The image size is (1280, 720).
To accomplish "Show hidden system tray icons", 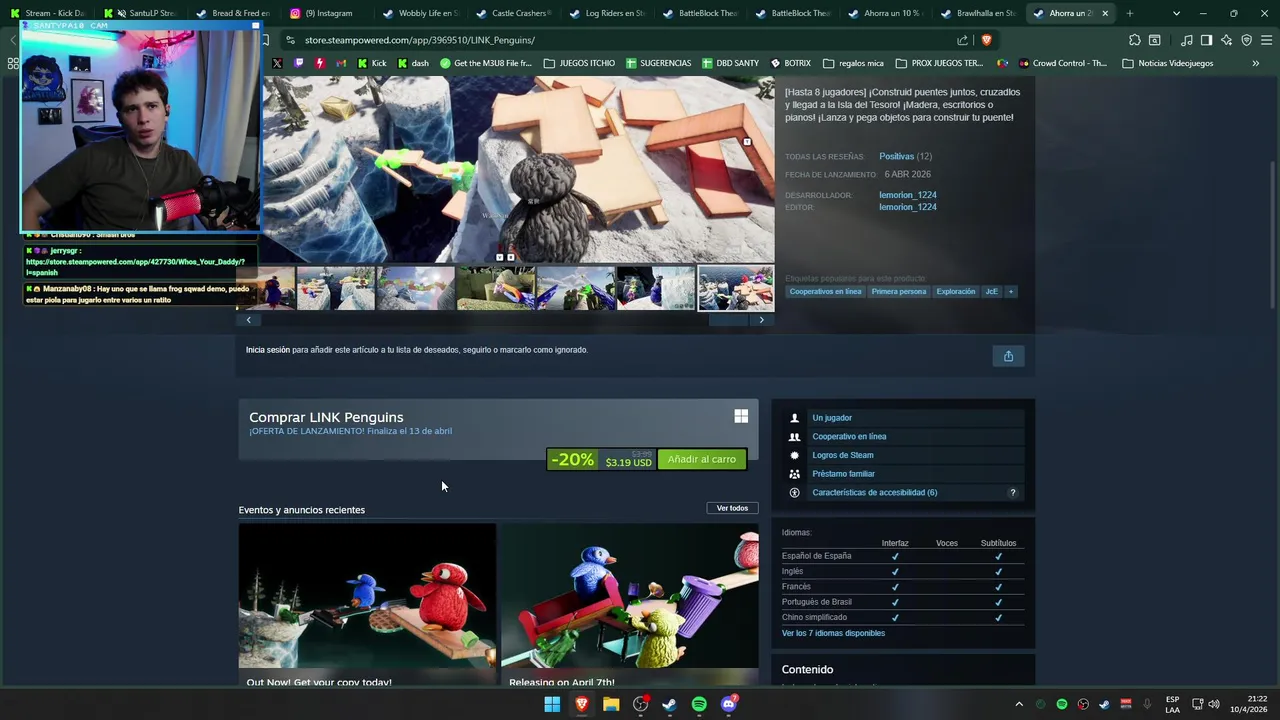I will pos(1019,704).
